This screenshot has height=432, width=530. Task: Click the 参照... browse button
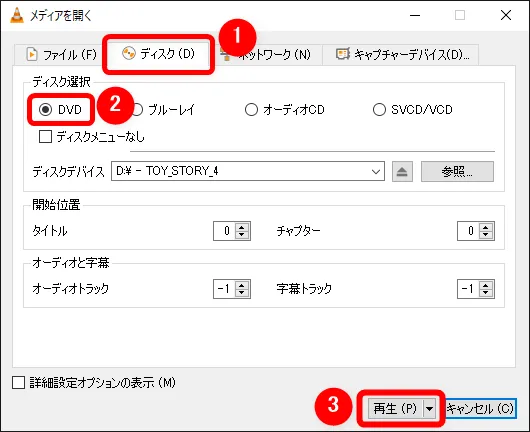(x=457, y=172)
